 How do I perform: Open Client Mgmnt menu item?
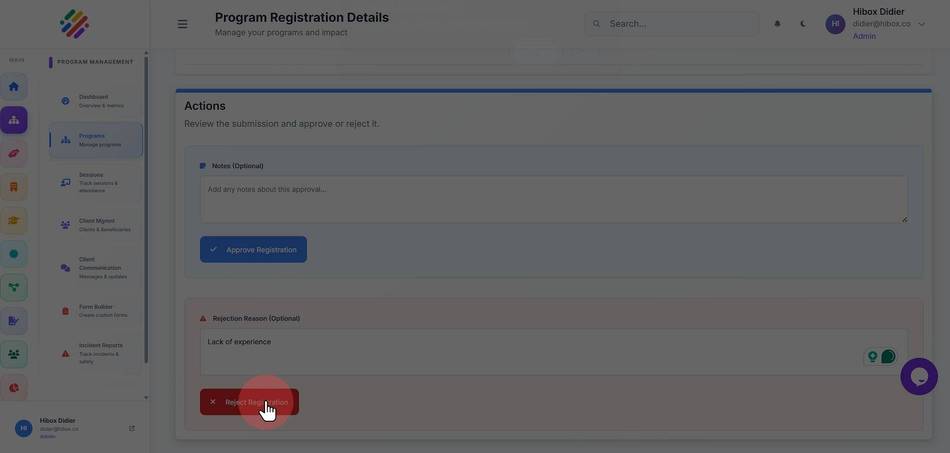[x=96, y=225]
